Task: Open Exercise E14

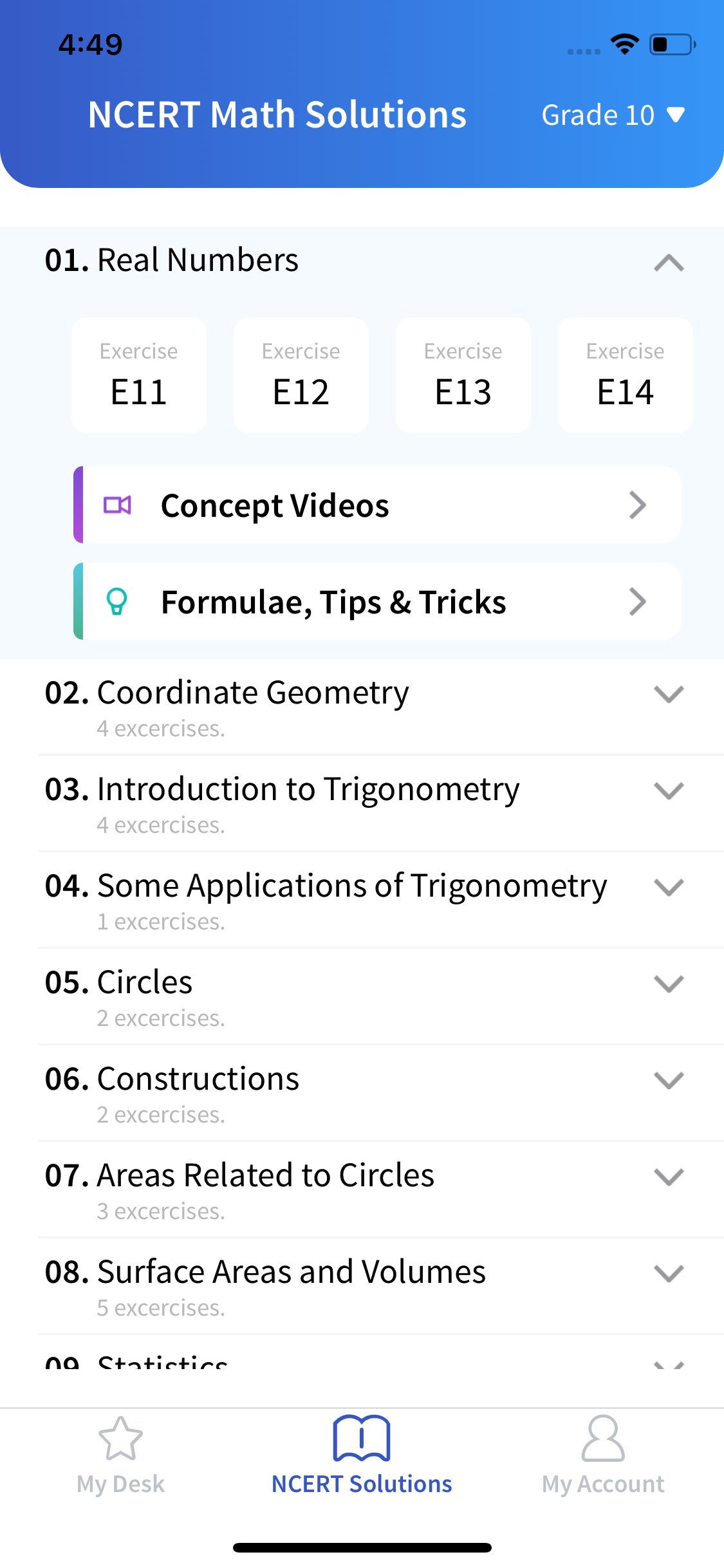Action: (x=626, y=375)
